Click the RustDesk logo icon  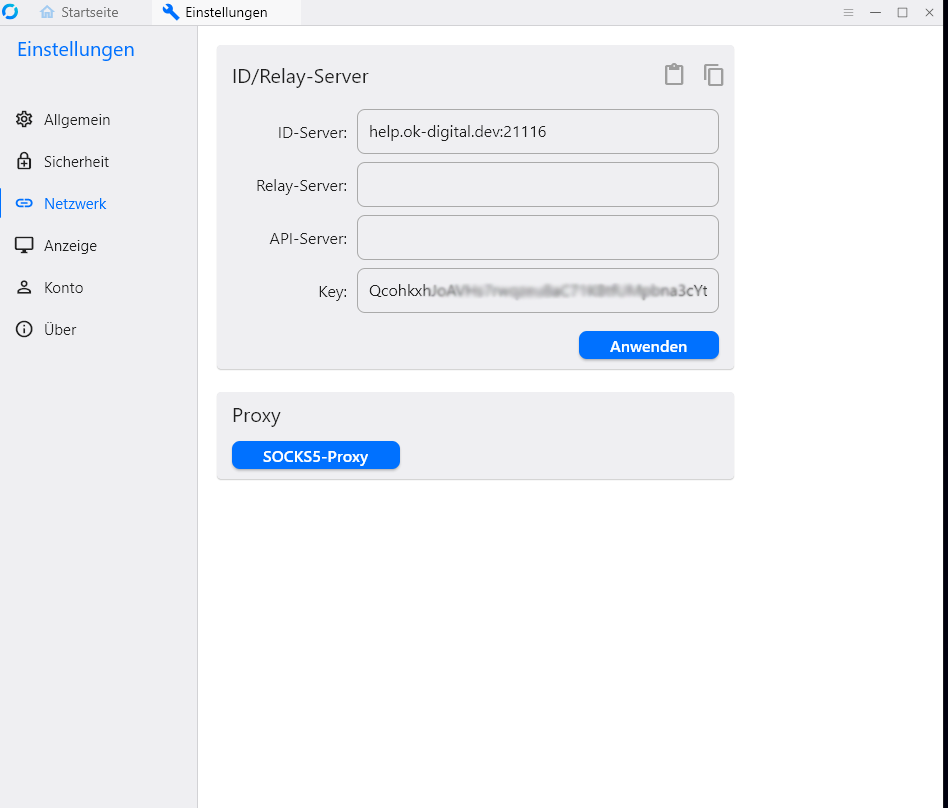pos(11,12)
